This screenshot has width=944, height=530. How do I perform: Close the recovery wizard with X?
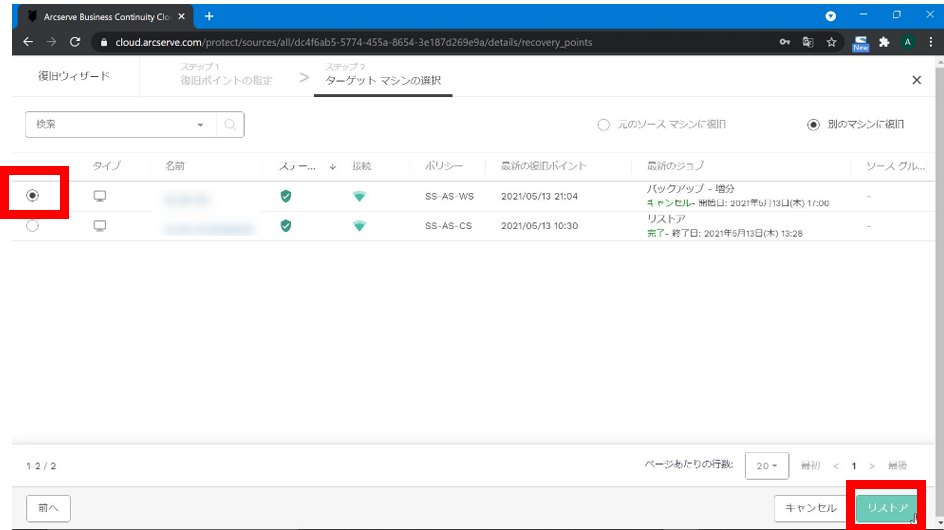click(x=917, y=80)
